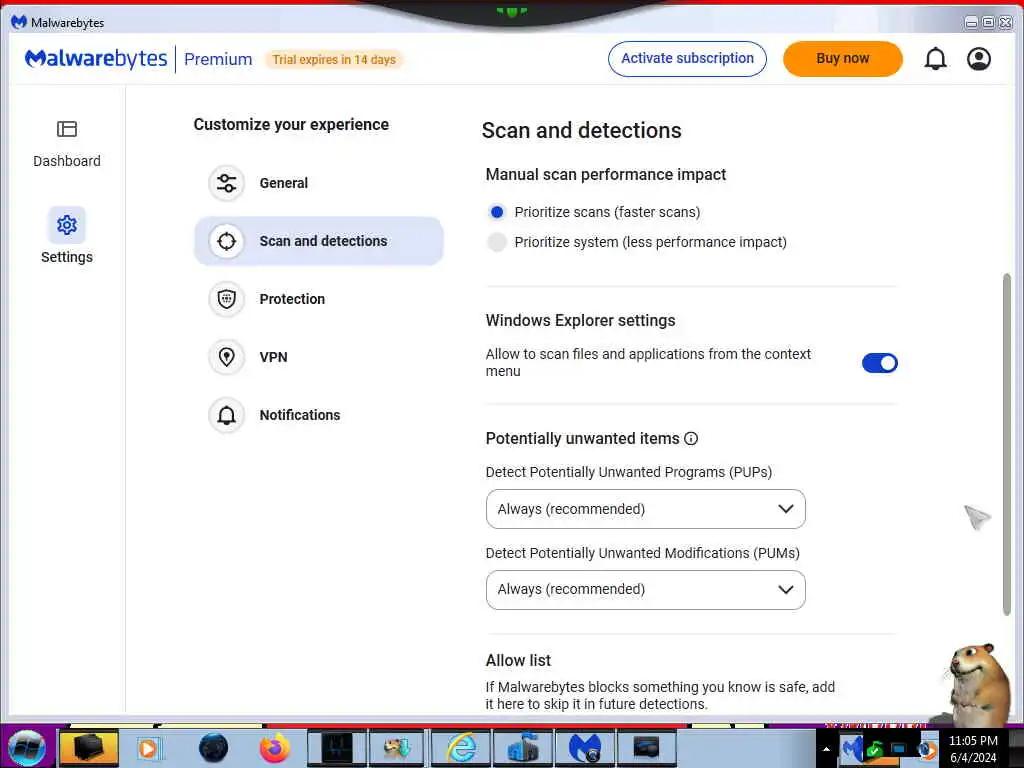Image resolution: width=1024 pixels, height=768 pixels.
Task: Open Internet Explorer from the taskbar
Action: [x=461, y=748]
